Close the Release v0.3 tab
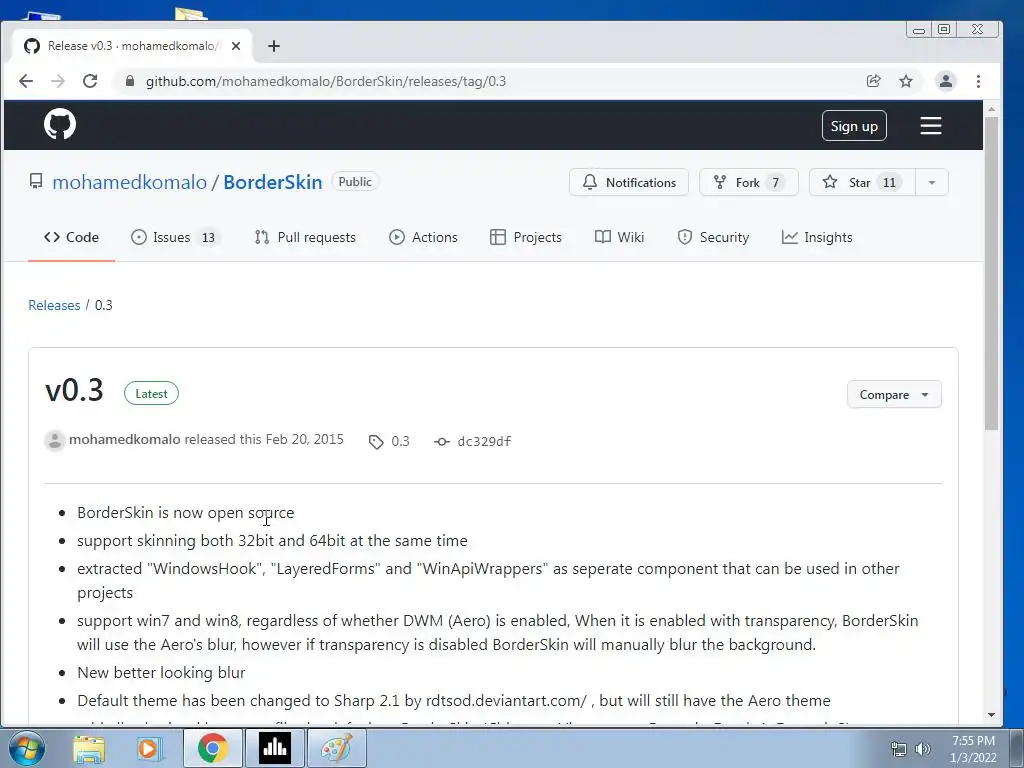Screen dimensions: 1024x768 point(236,46)
